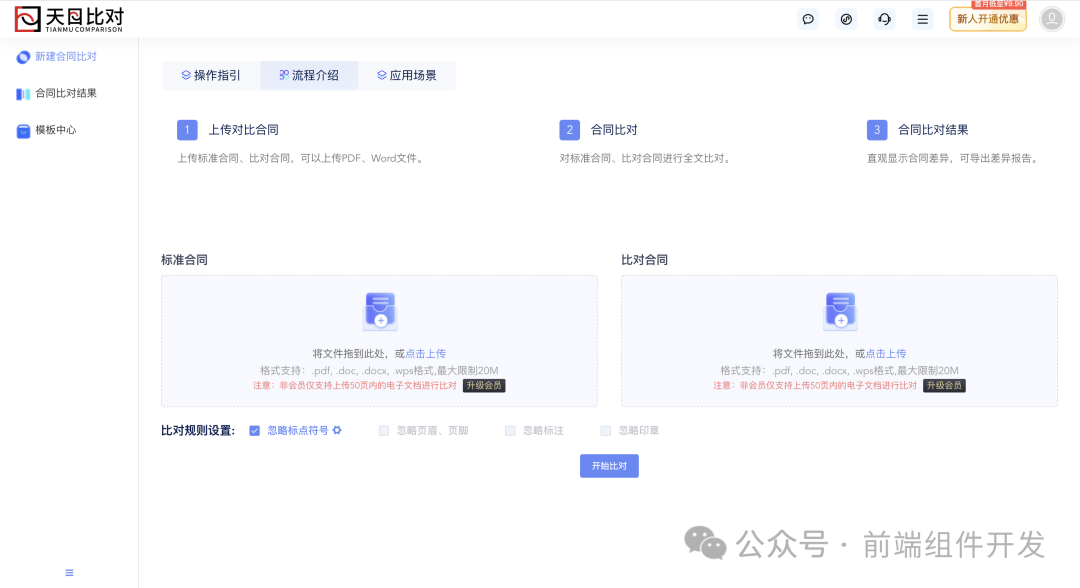Click the 合同比对 step 2 title

coord(614,129)
